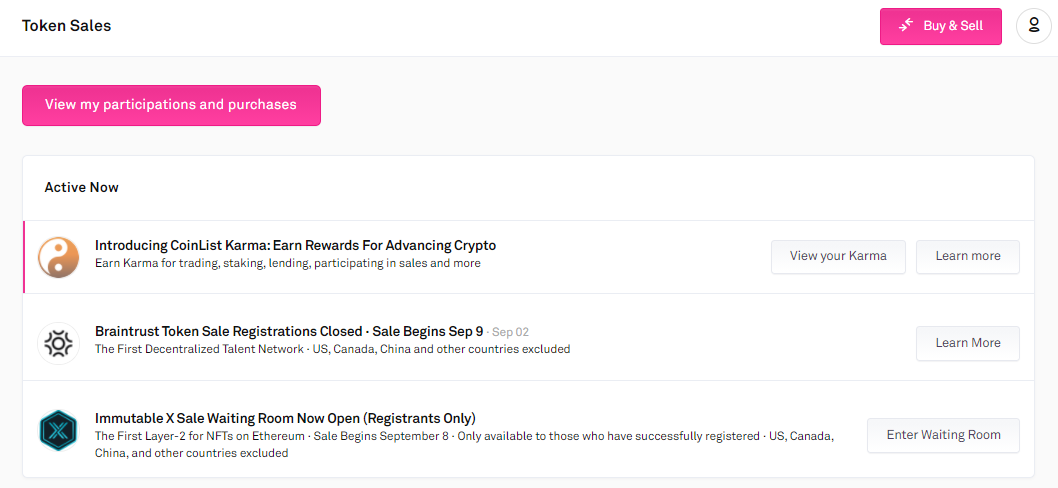Click the arrows icon inside Buy & Sell
The width and height of the screenshot is (1058, 488).
pyautogui.click(x=906, y=26)
